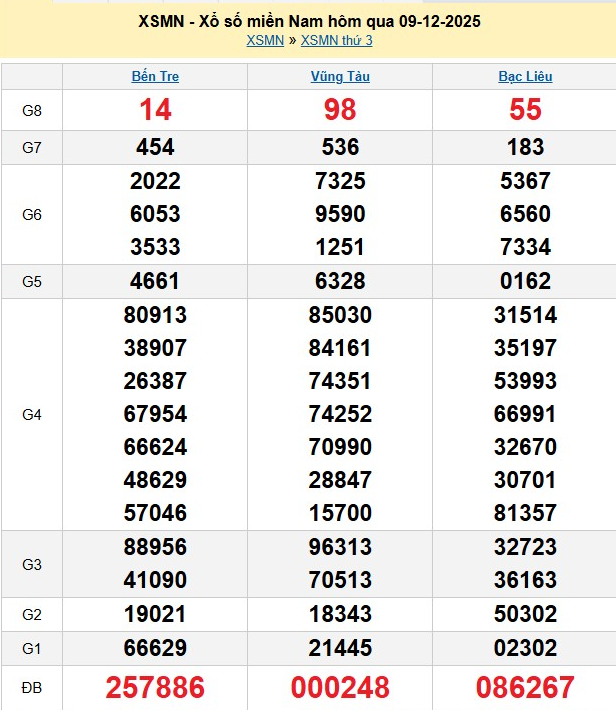The image size is (616, 710).
Task: Select G3 number 70513
Action: point(340,580)
